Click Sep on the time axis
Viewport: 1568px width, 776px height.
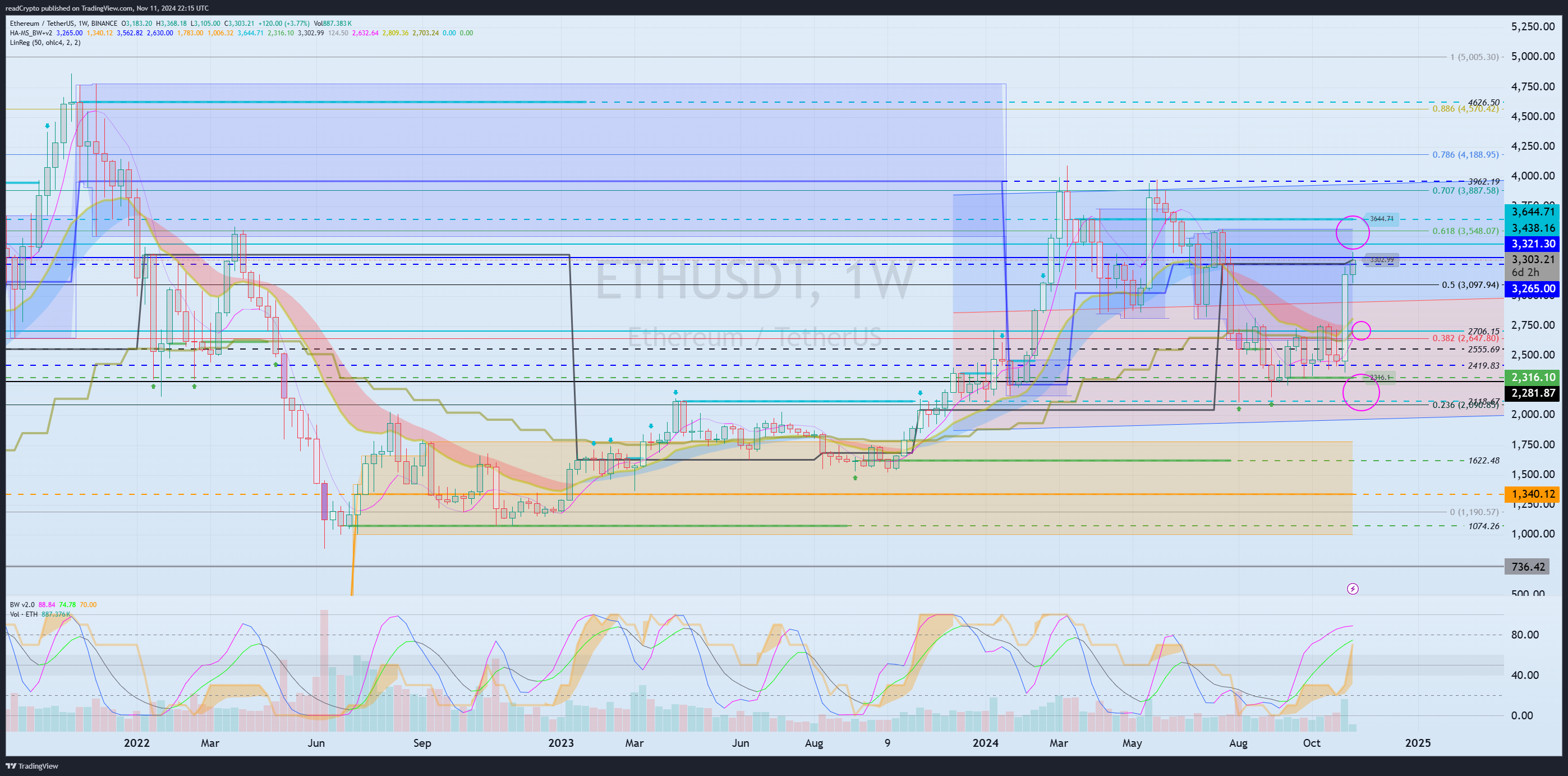(x=422, y=742)
